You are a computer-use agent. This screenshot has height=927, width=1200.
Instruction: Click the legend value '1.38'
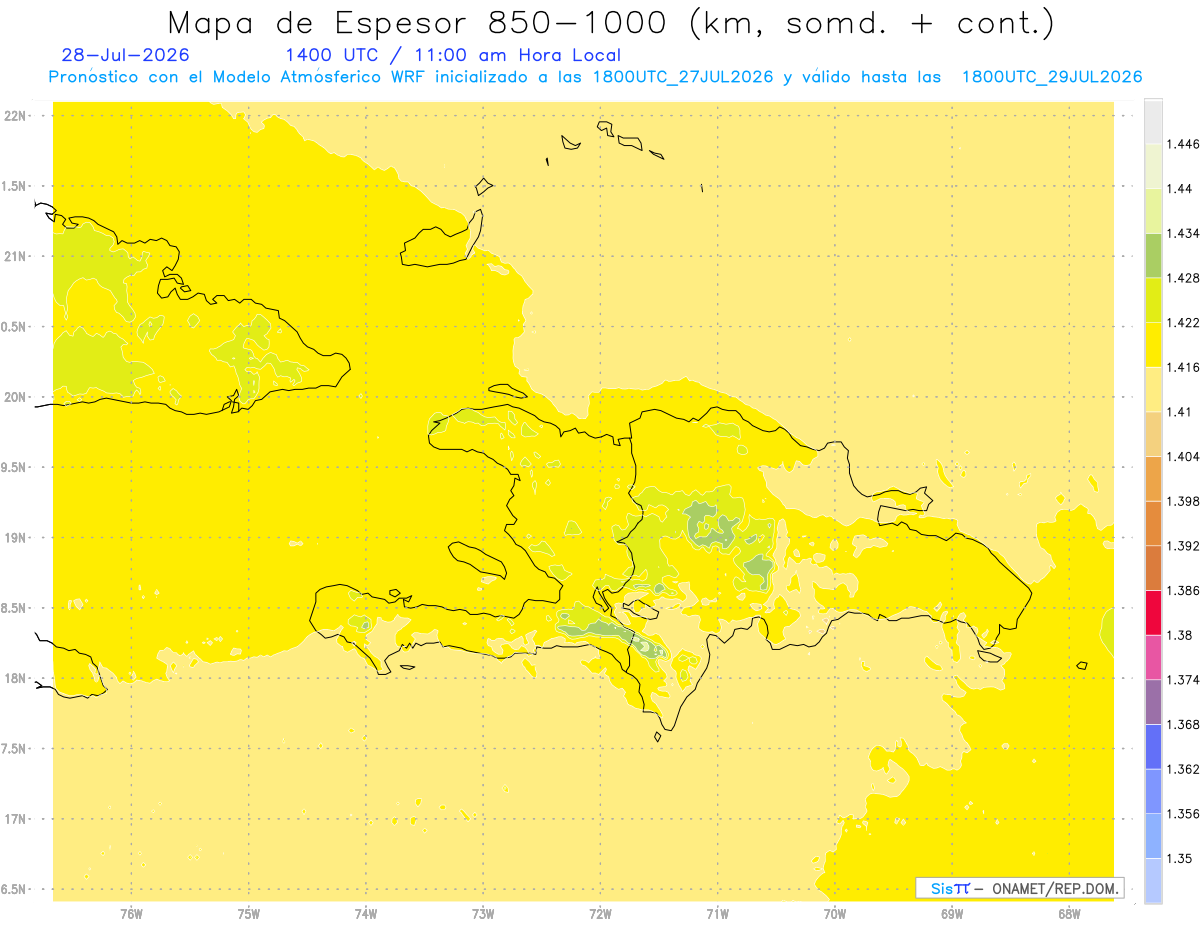tap(1181, 635)
